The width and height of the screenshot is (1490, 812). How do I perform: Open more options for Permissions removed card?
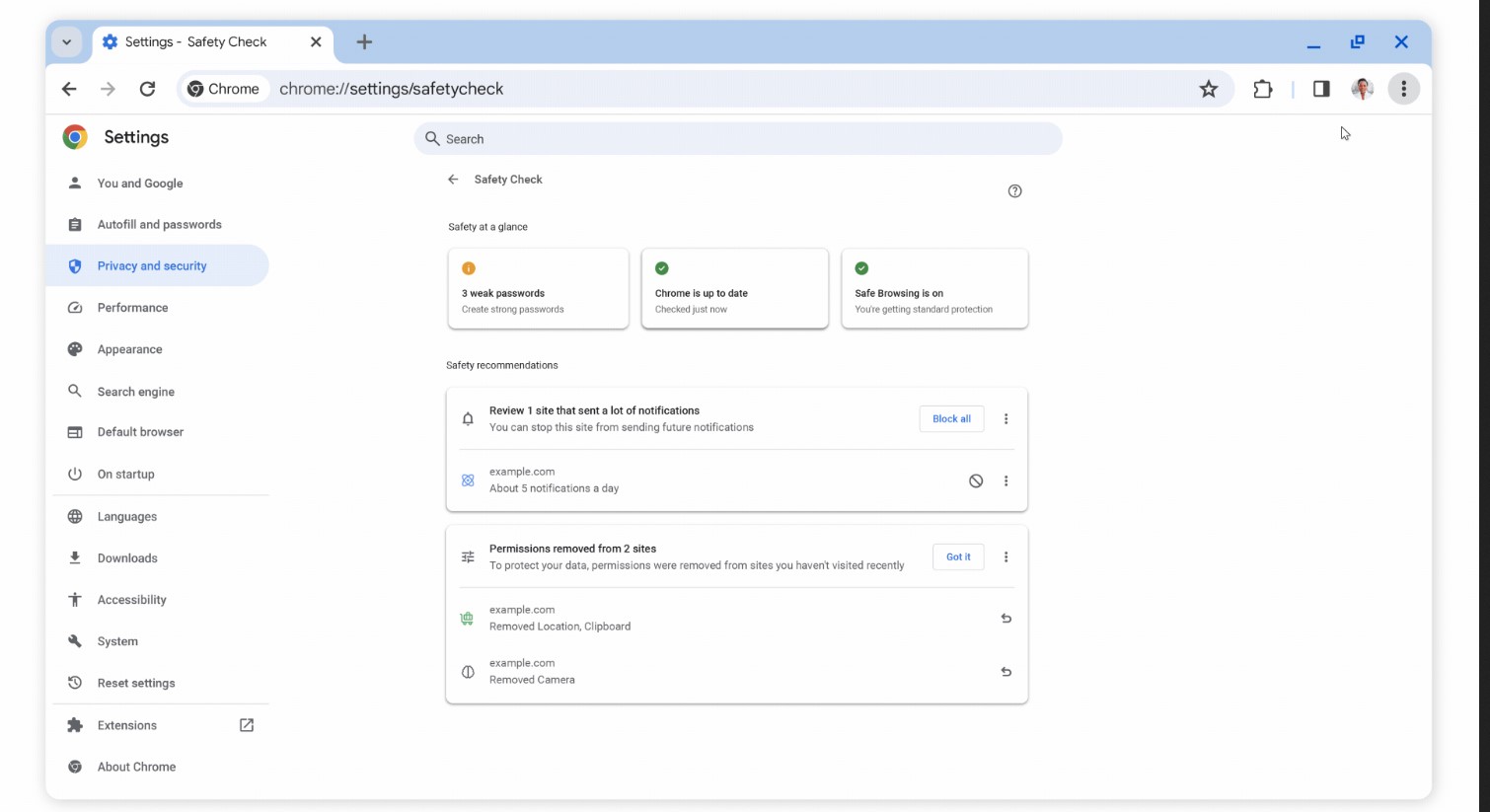pyautogui.click(x=1006, y=557)
